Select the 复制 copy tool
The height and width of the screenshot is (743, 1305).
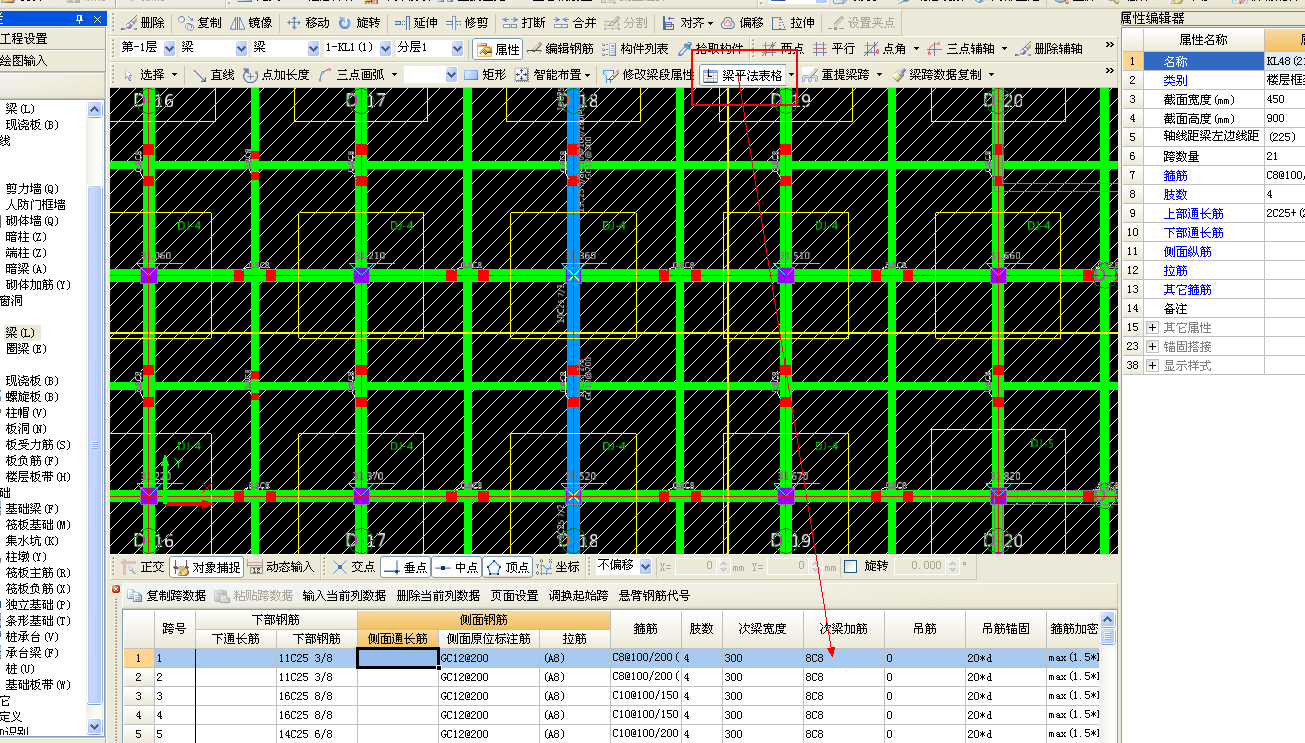point(200,23)
